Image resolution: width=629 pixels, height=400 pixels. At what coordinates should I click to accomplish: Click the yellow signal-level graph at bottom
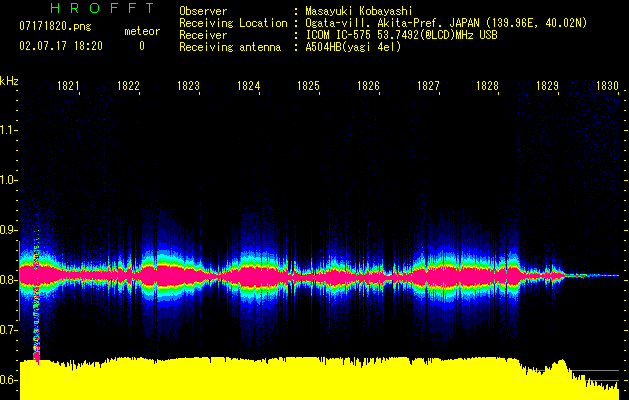pos(319,378)
